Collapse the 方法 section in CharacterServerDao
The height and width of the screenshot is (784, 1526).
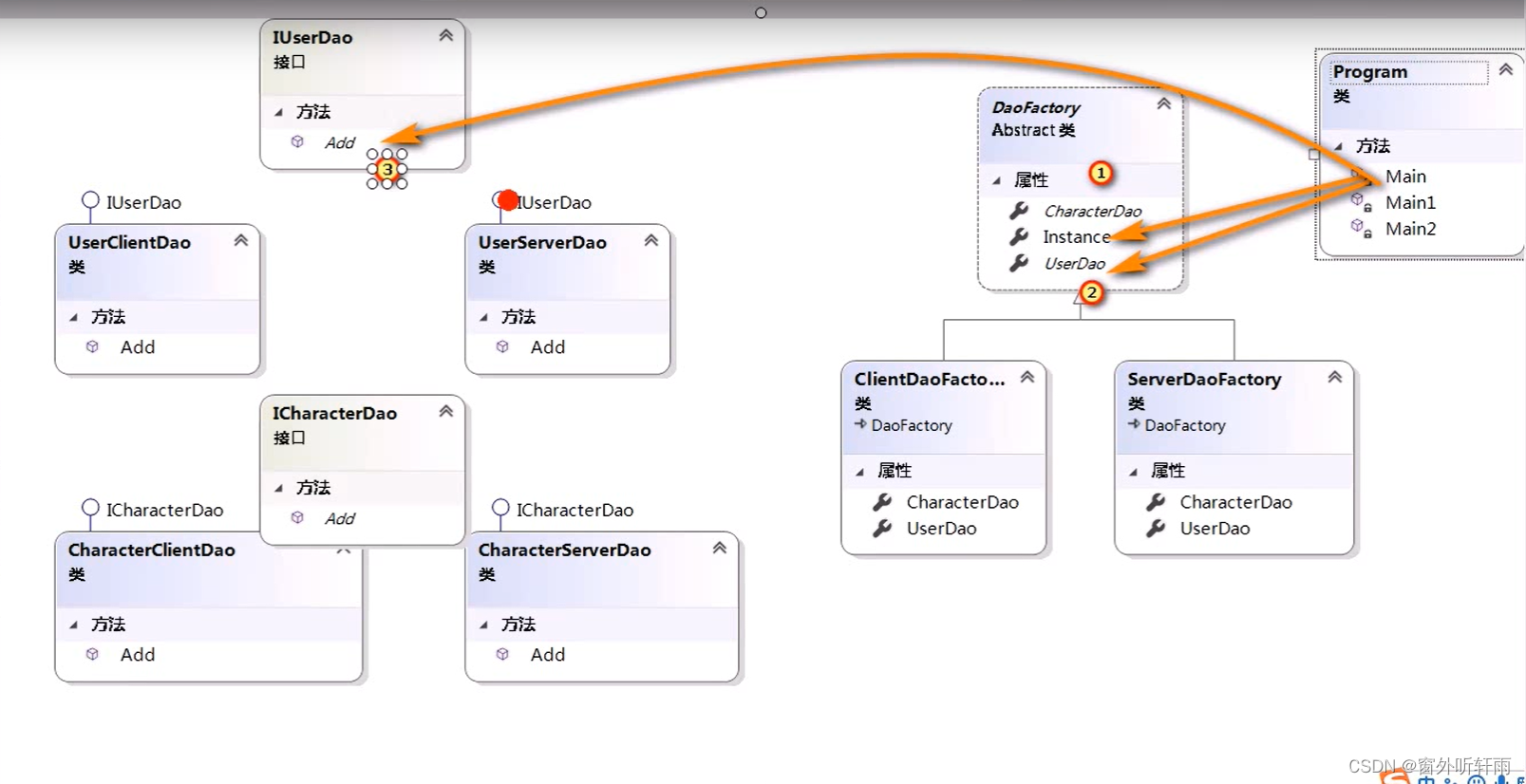tap(484, 625)
